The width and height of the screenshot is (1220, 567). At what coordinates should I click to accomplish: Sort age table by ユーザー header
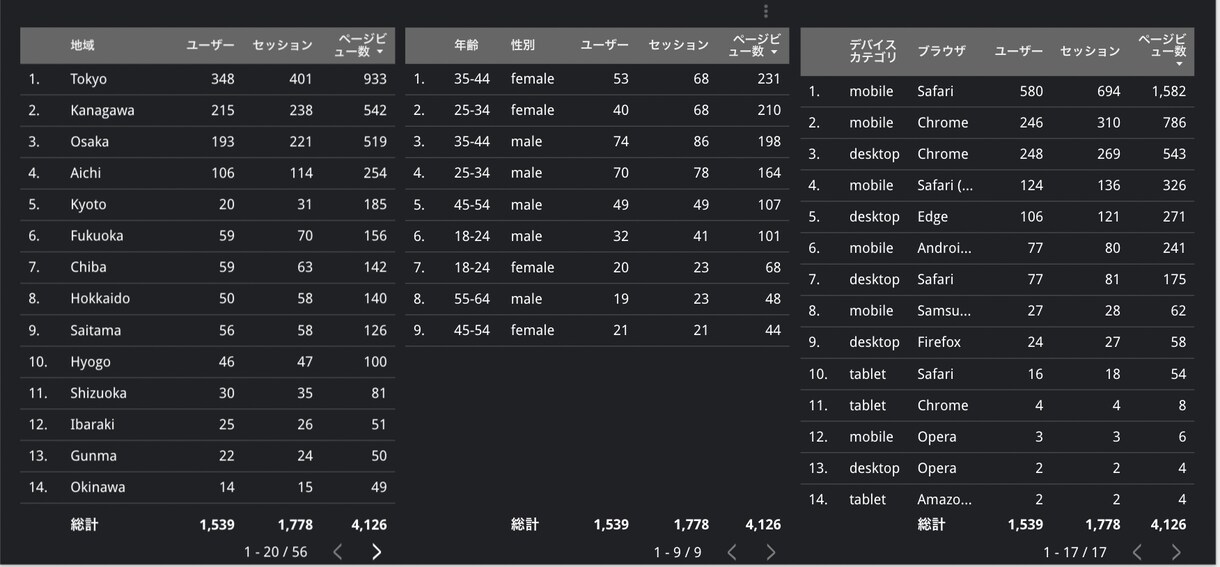click(x=605, y=45)
